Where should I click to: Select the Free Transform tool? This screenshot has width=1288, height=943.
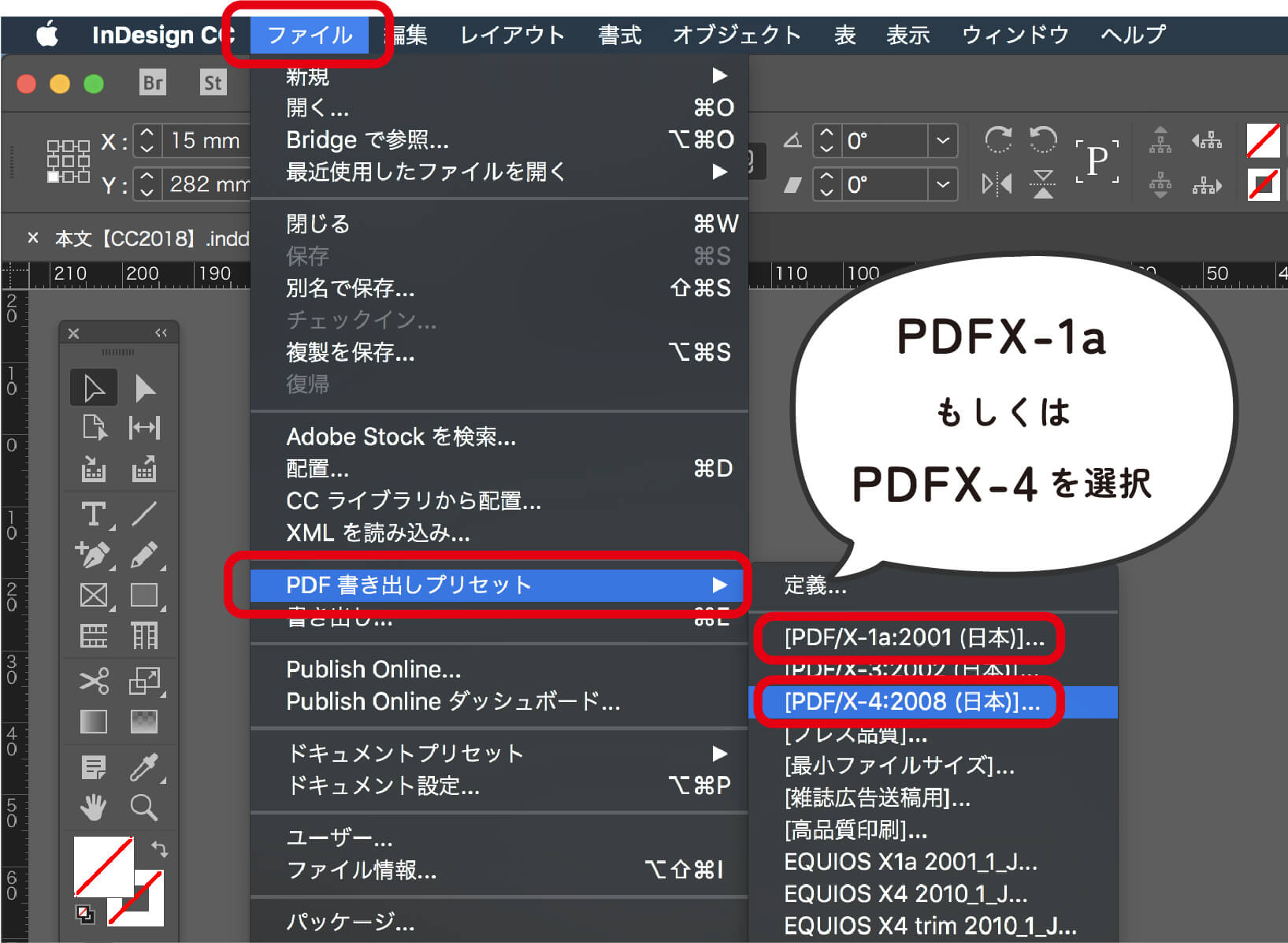pos(144,681)
